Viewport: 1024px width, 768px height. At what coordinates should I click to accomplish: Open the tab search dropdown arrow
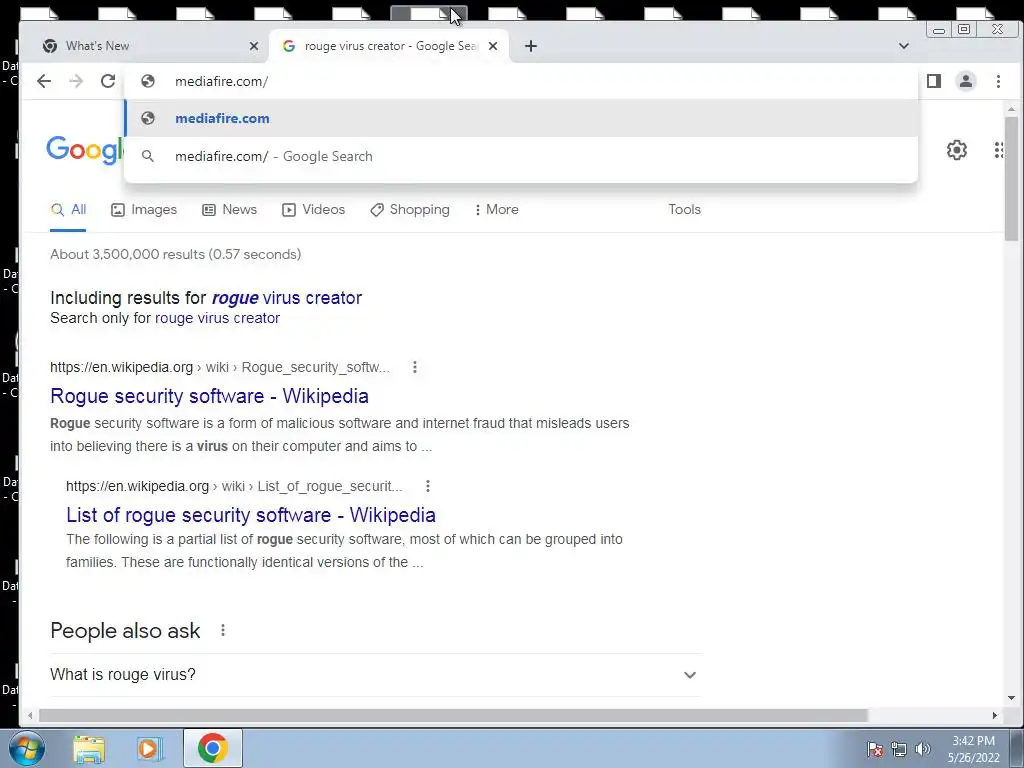[904, 46]
